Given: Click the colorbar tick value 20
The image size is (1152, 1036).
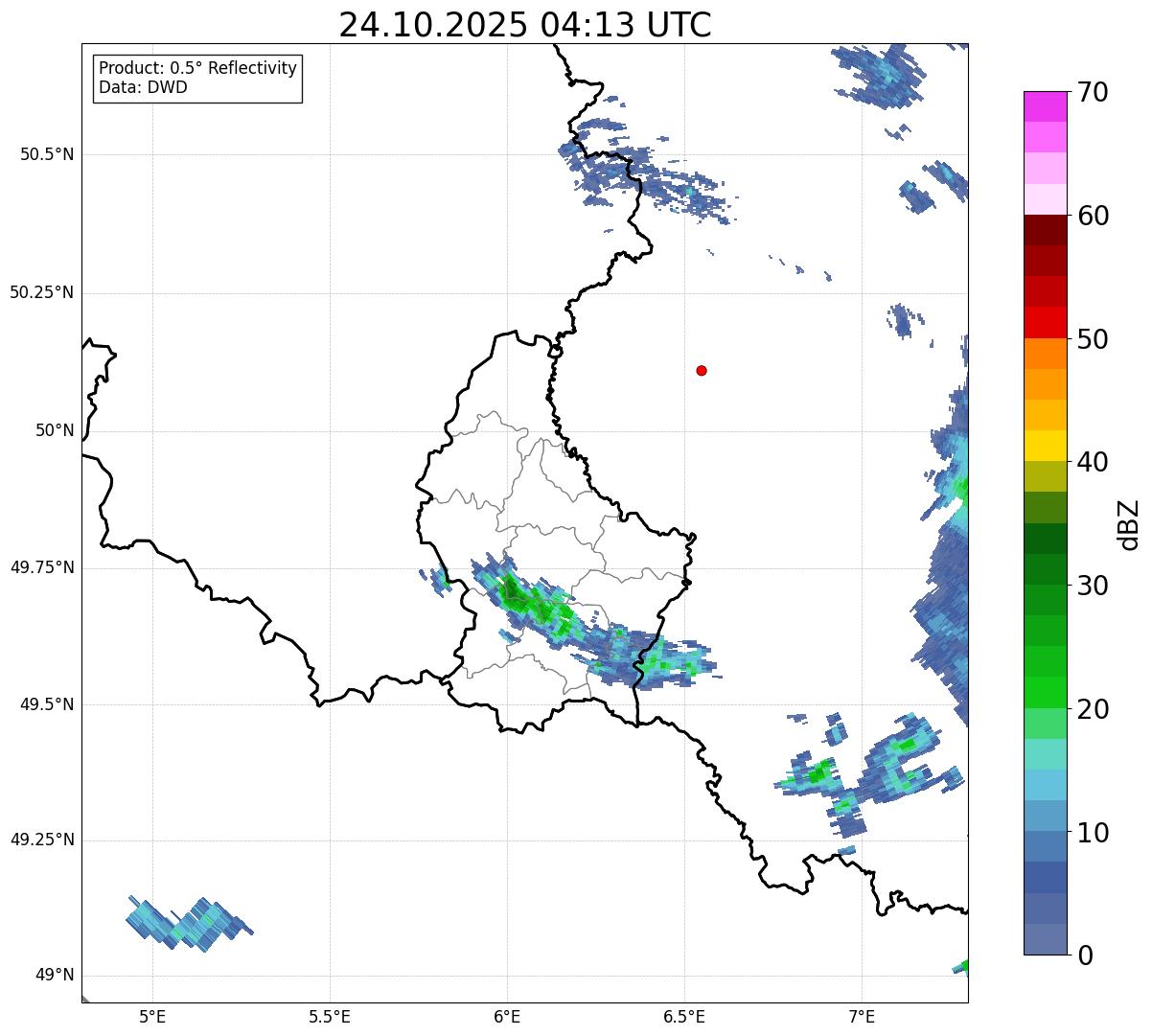Looking at the screenshot, I should click(1093, 709).
